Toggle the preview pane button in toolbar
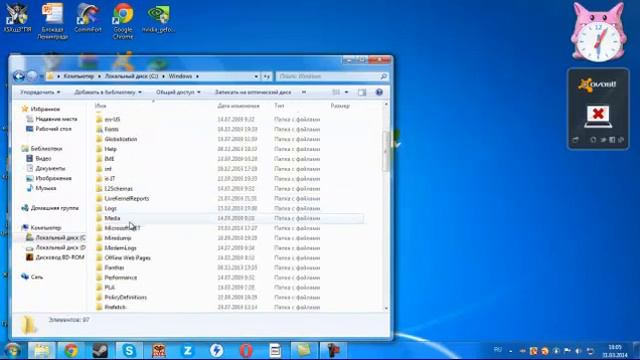This screenshot has width=640, height=360. click(x=362, y=92)
